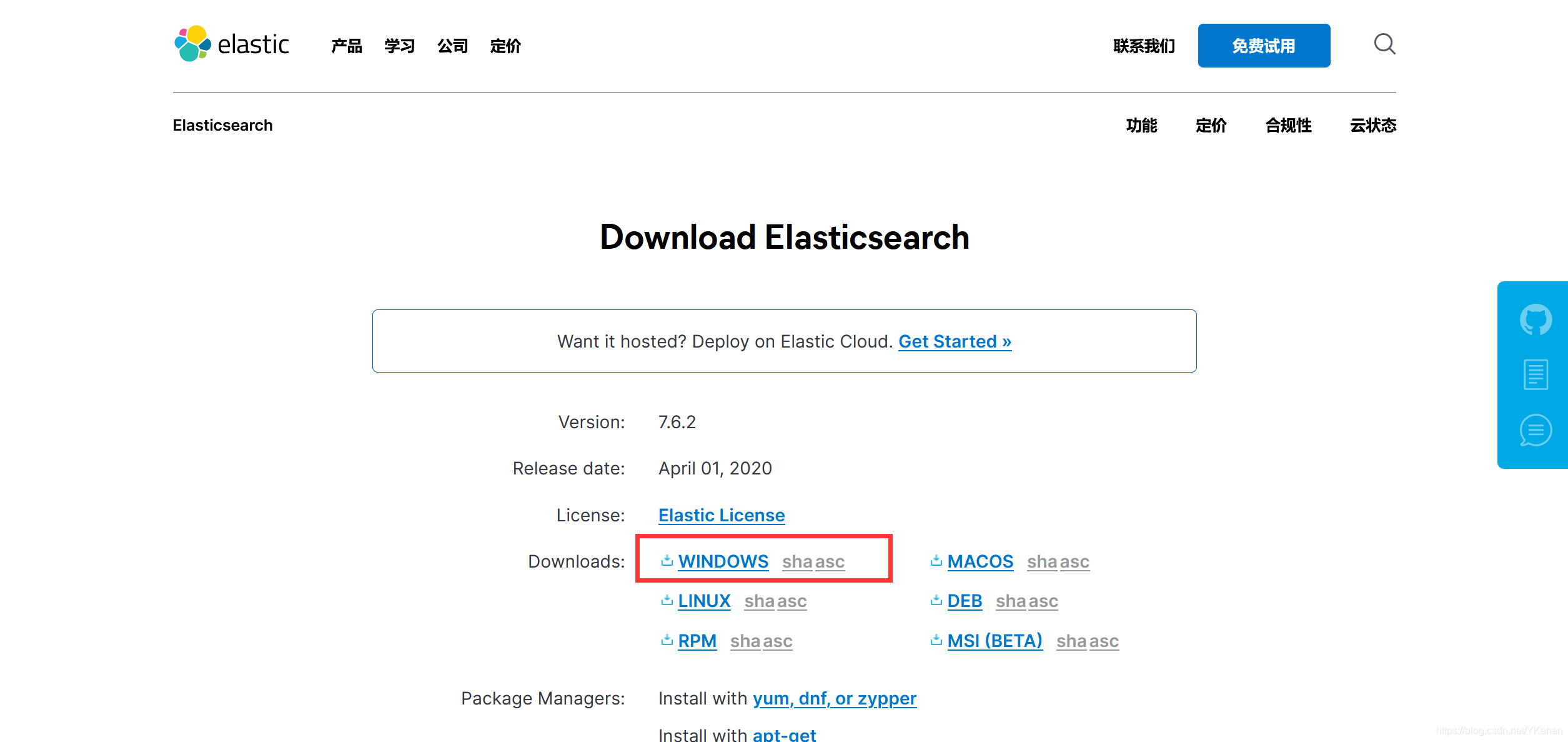Switch to the 功能 tab
This screenshot has width=1568, height=742.
tap(1142, 125)
